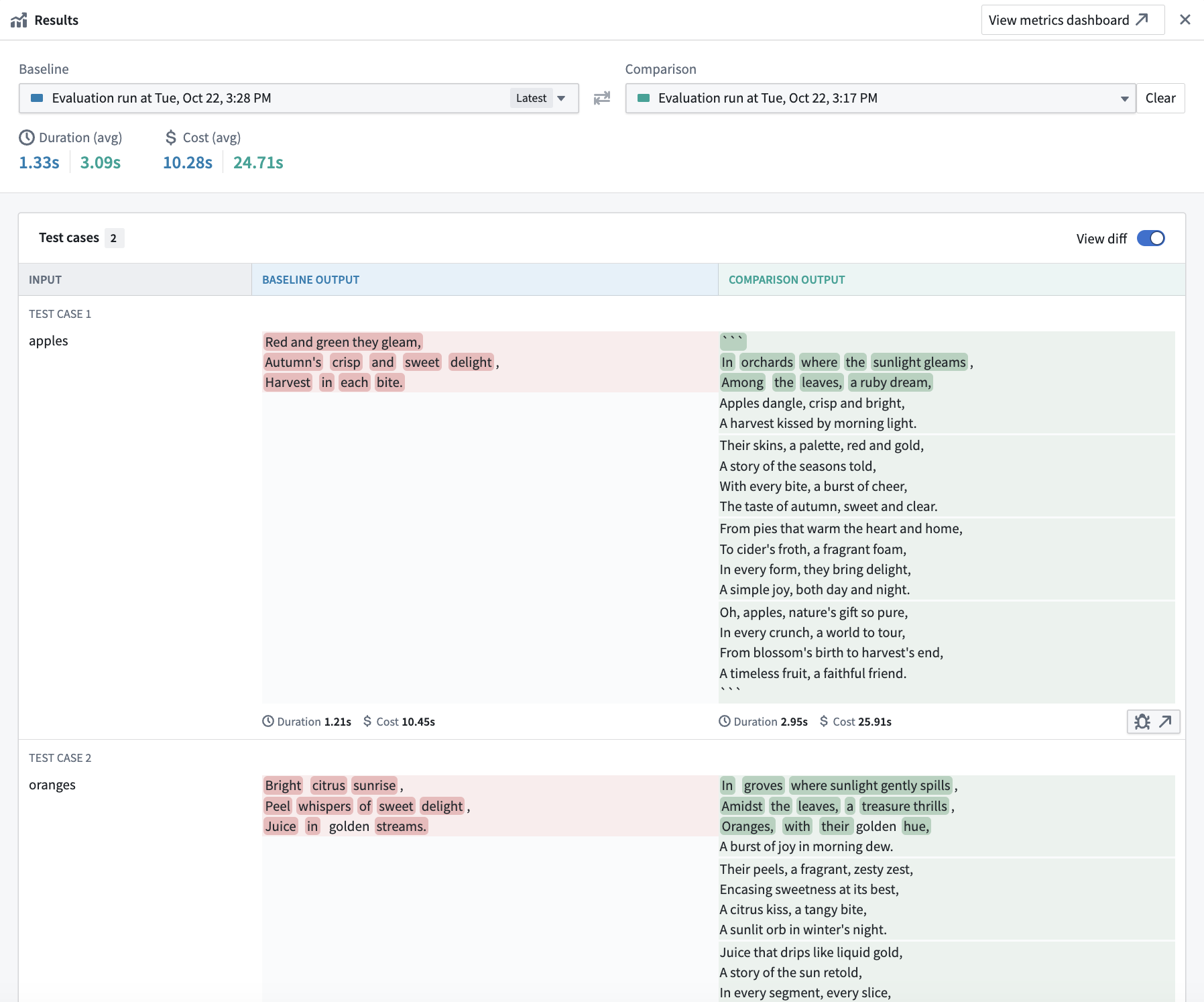The width and height of the screenshot is (1204, 1002).
Task: Click the external arrow in View metrics dashboard
Action: 1142,19
